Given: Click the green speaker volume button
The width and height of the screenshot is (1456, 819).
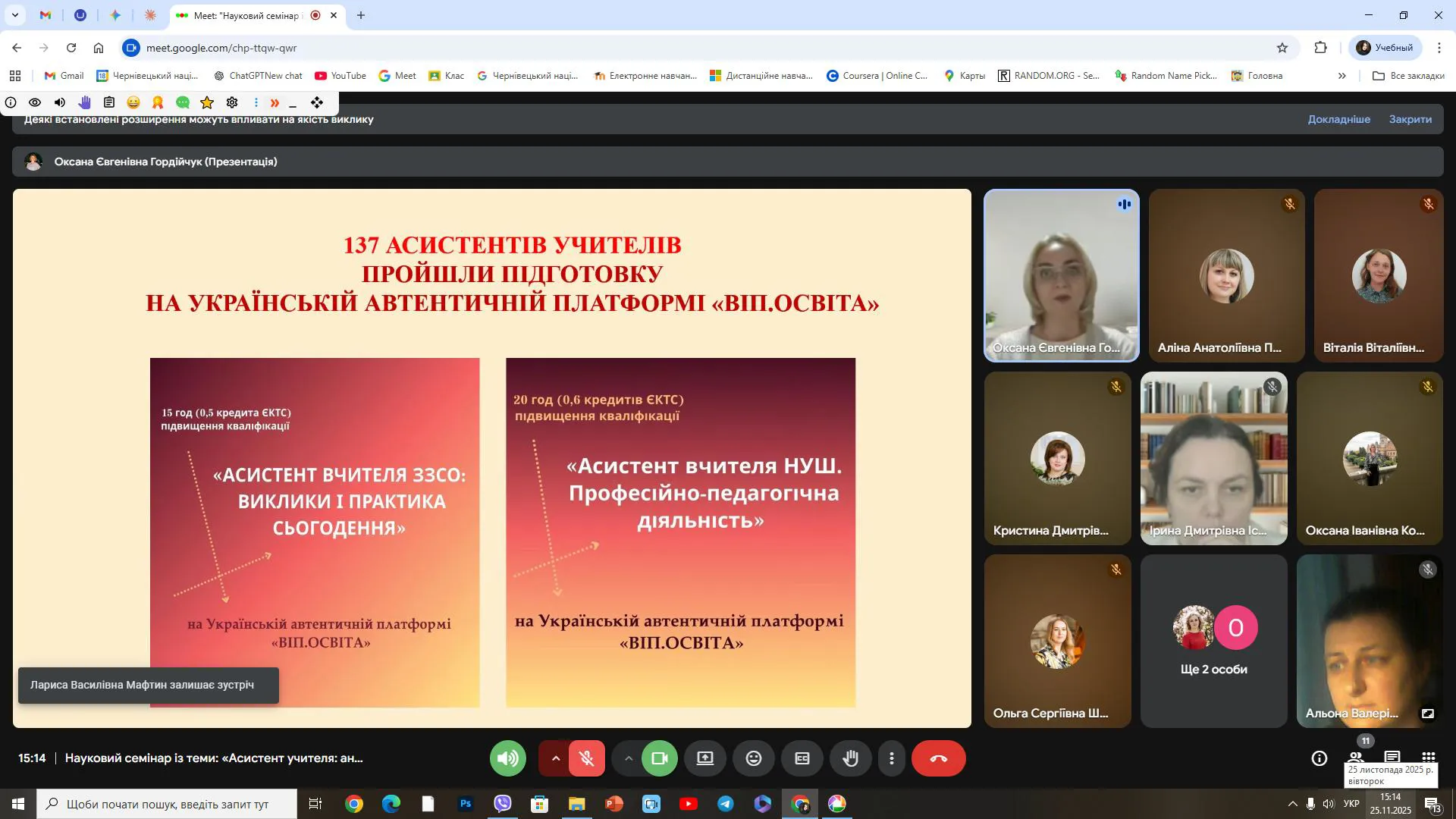Looking at the screenshot, I should [508, 758].
